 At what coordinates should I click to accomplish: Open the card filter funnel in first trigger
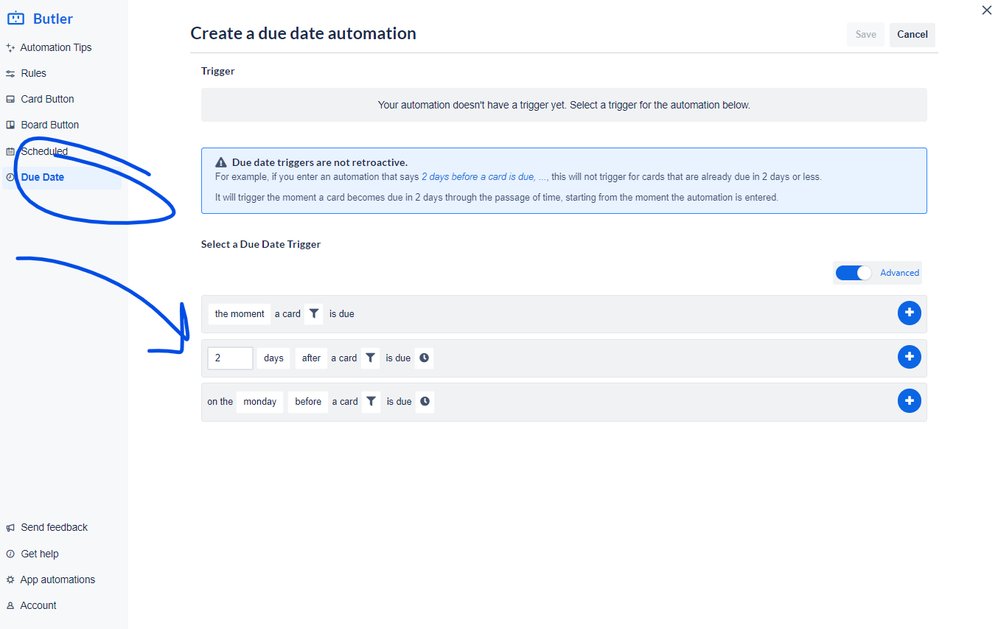pyautogui.click(x=314, y=313)
